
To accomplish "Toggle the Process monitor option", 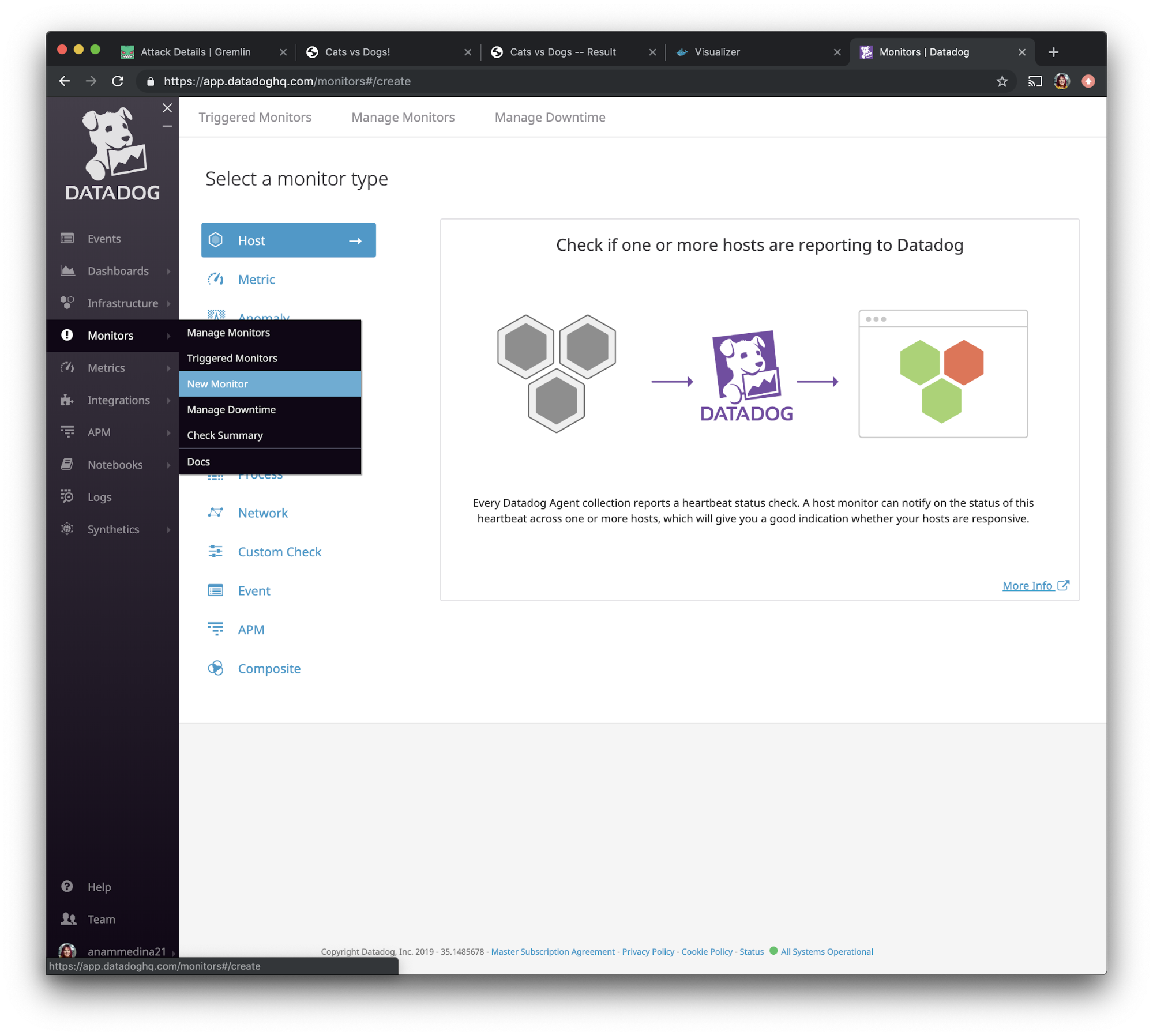I will click(x=260, y=474).
